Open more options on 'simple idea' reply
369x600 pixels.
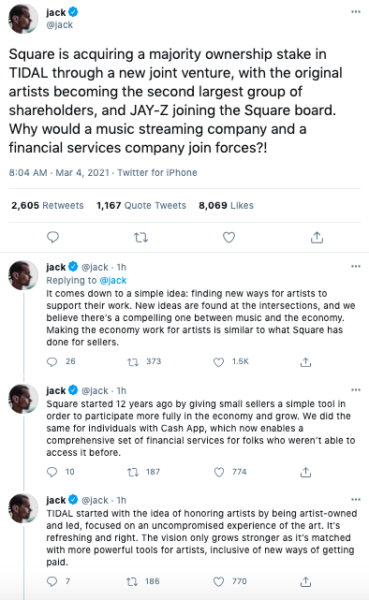(356, 266)
